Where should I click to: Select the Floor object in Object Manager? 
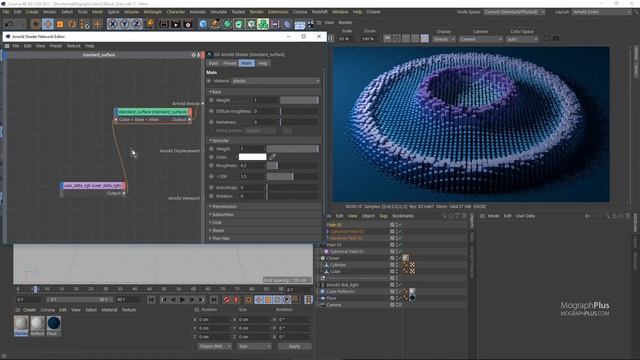[x=331, y=298]
